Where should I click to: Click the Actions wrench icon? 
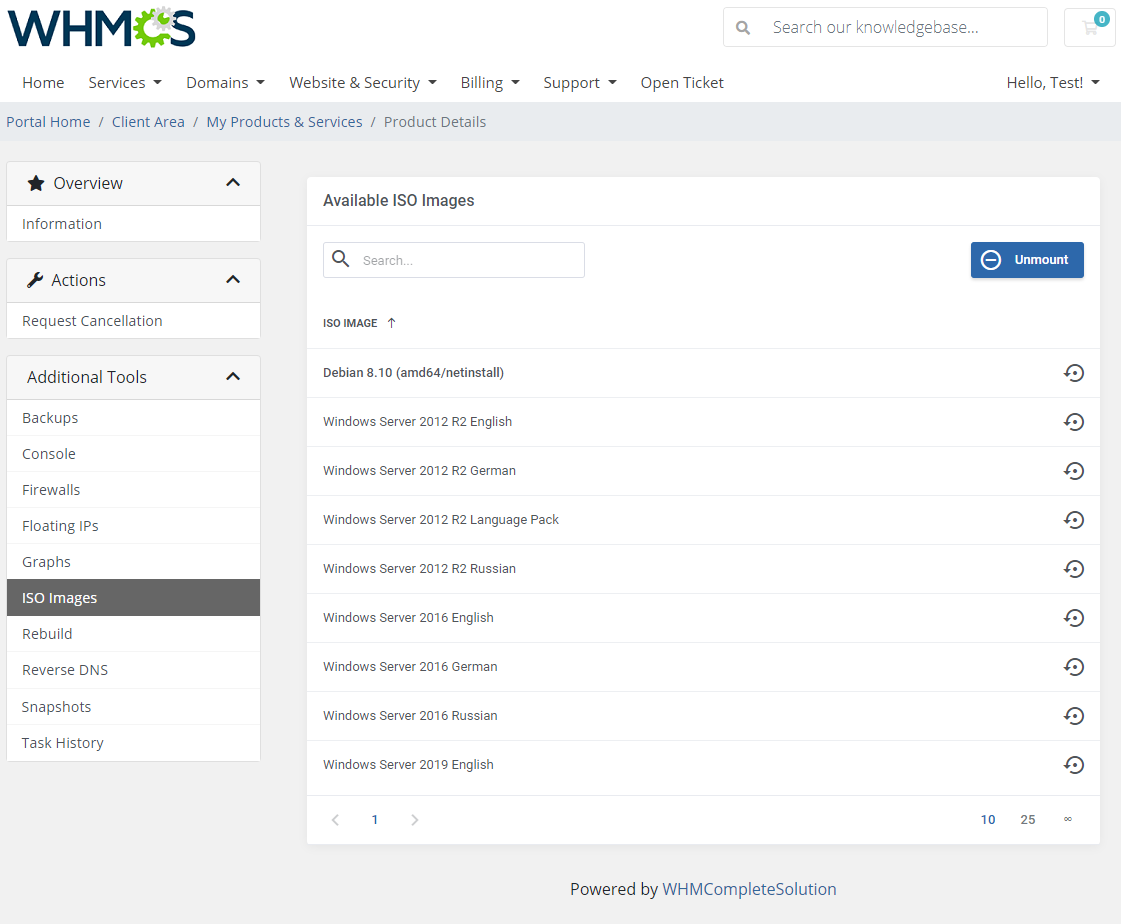pos(35,280)
